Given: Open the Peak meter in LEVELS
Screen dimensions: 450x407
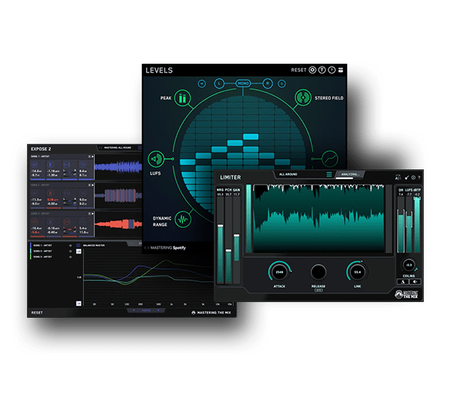Looking at the screenshot, I should coord(182,98).
